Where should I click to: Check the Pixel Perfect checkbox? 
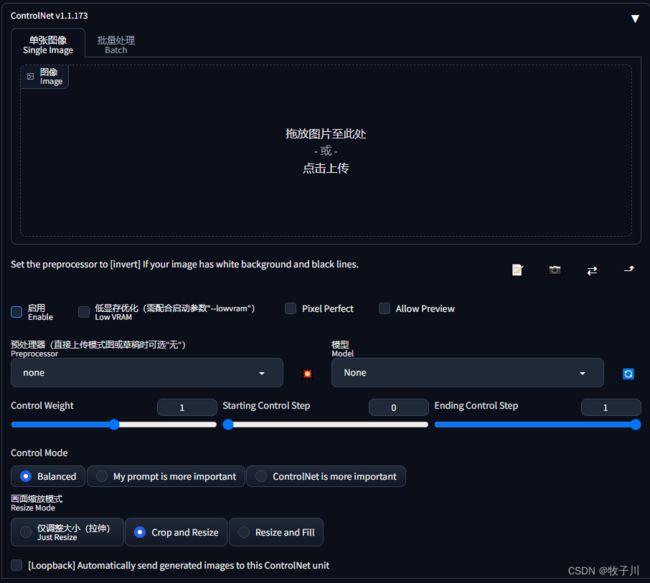291,309
